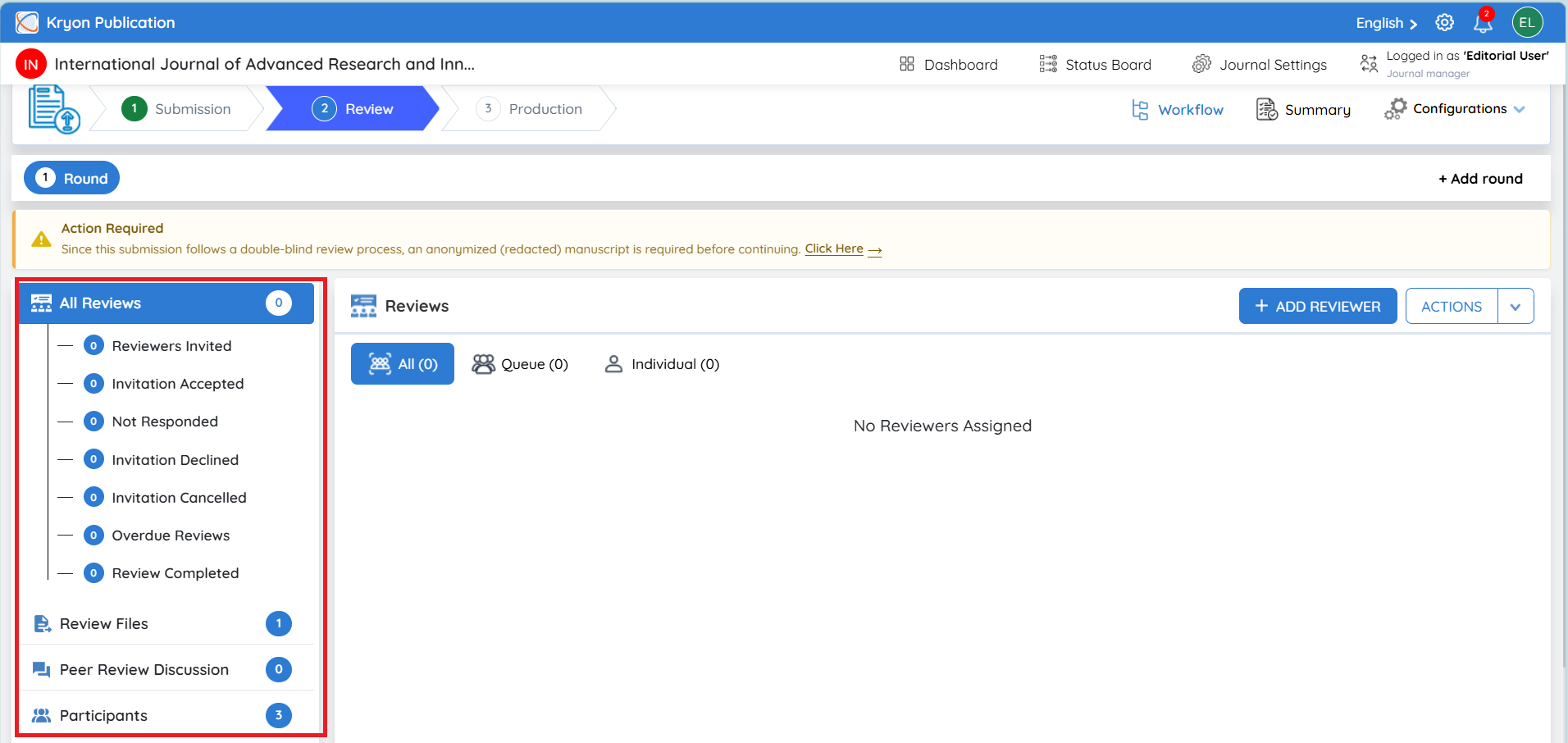Click the ACTIONS button
This screenshot has width=1568, height=743.
[1452, 306]
